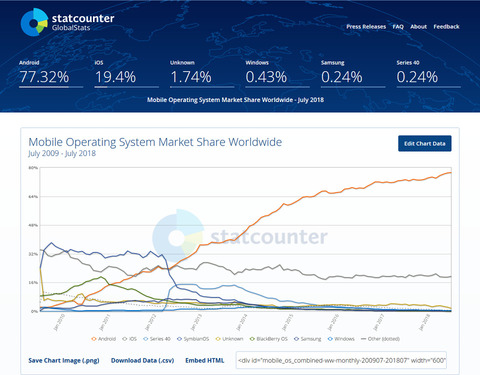Click the 80% y-axis label

point(33,168)
